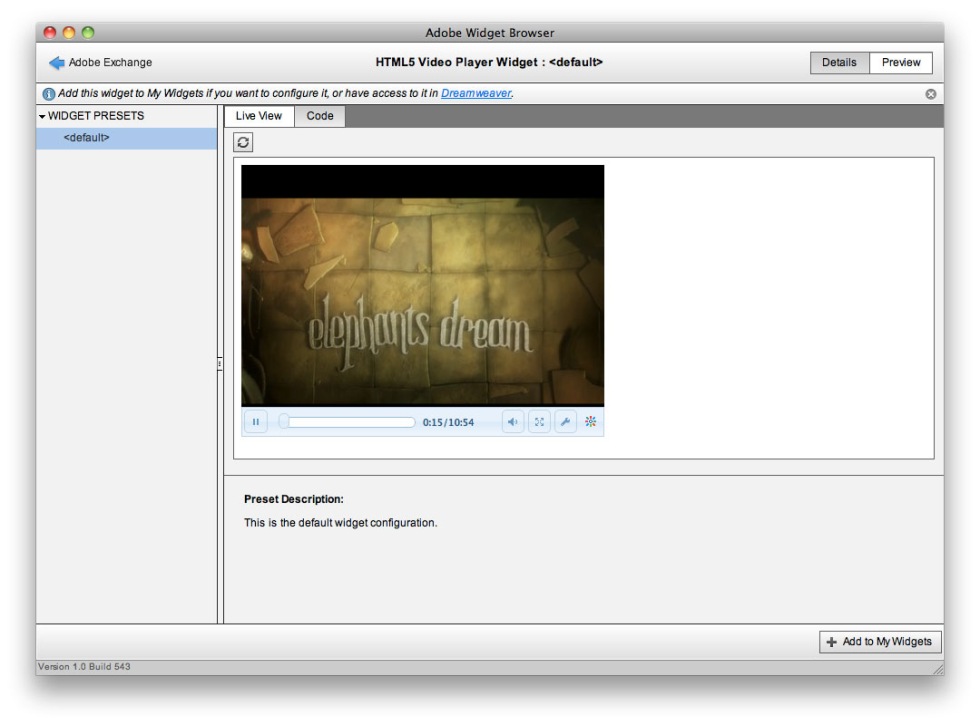Viewport: 980px width, 725px height.
Task: Switch to the Preview view button
Action: pos(901,62)
